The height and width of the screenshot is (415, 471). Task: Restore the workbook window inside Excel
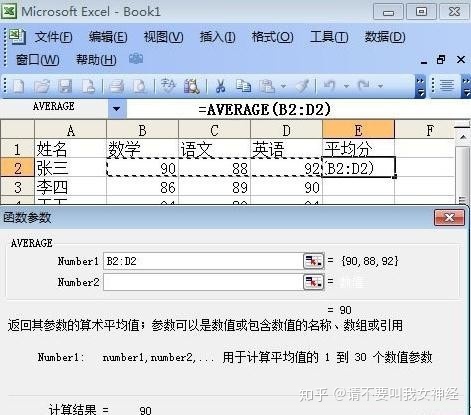click(441, 60)
